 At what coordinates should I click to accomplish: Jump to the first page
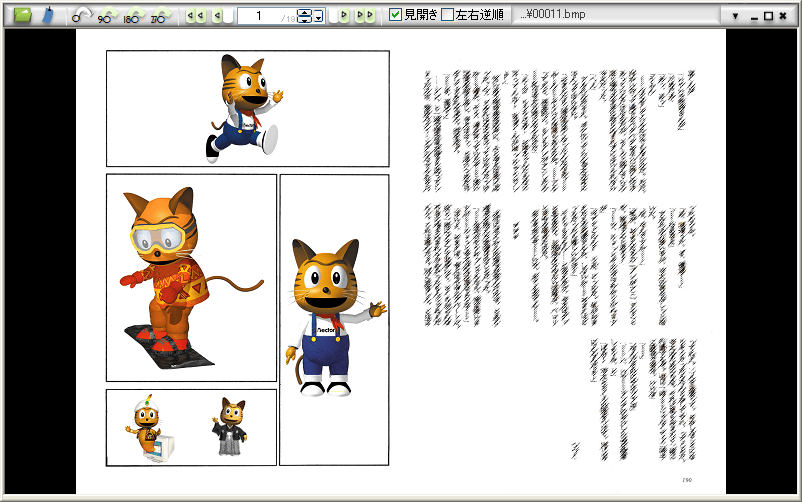pos(195,15)
